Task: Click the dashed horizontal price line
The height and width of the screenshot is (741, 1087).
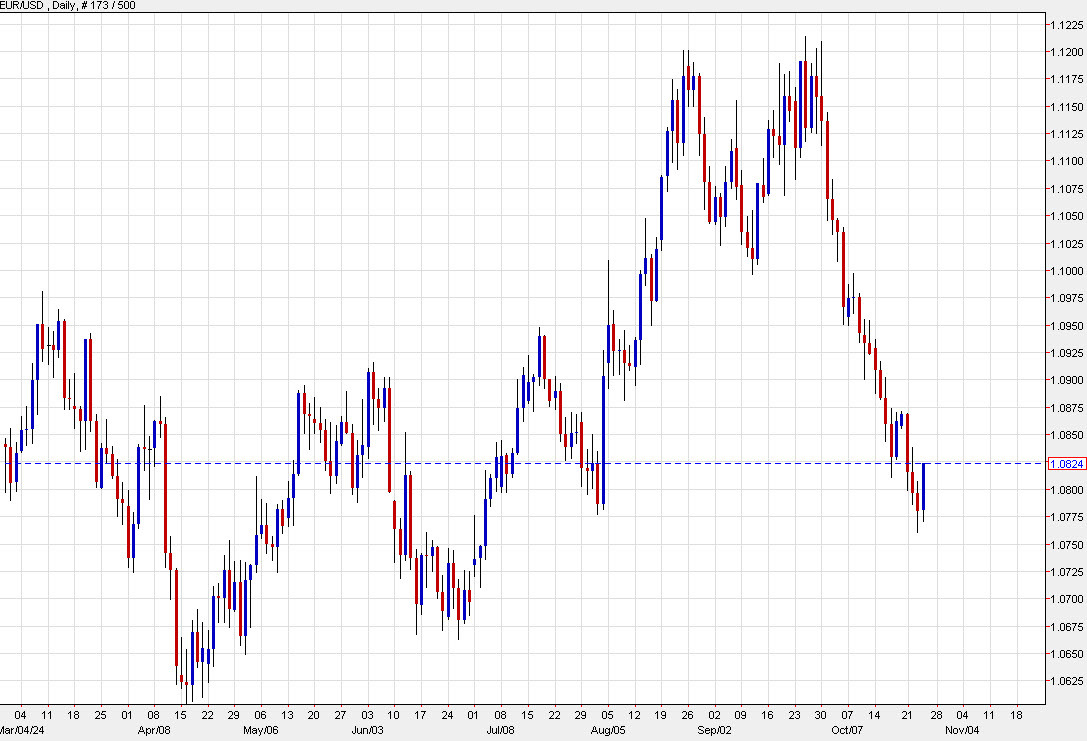Action: tap(500, 462)
